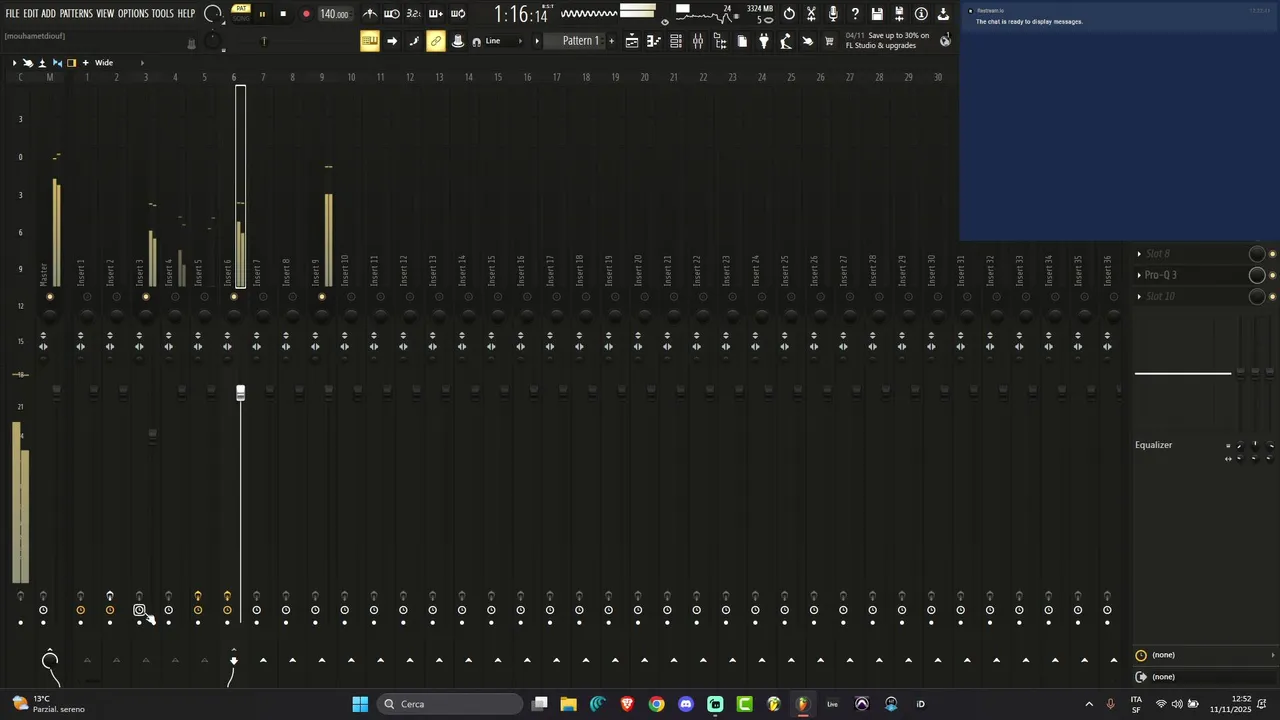The width and height of the screenshot is (1280, 720).
Task: Click the Equalizer label
Action: click(1153, 445)
